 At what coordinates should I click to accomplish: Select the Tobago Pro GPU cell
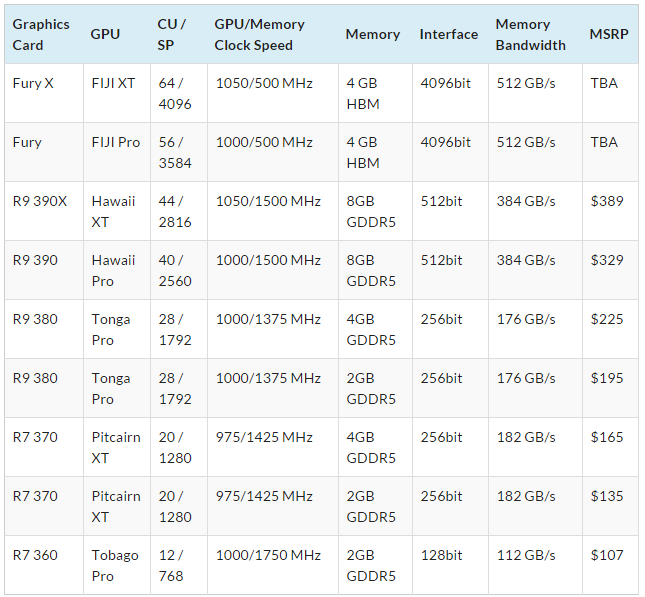[117, 565]
